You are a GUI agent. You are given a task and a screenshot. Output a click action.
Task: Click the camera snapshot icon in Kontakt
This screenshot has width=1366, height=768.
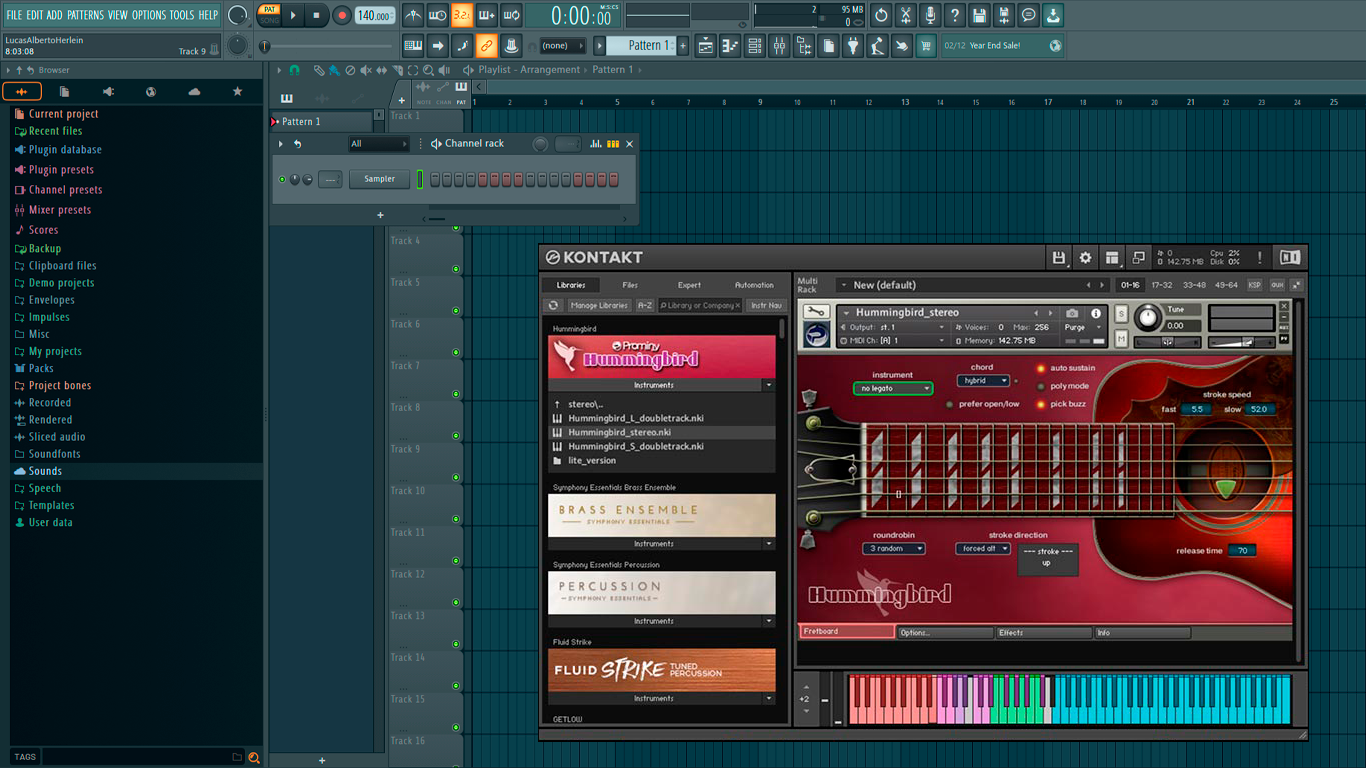click(1072, 313)
